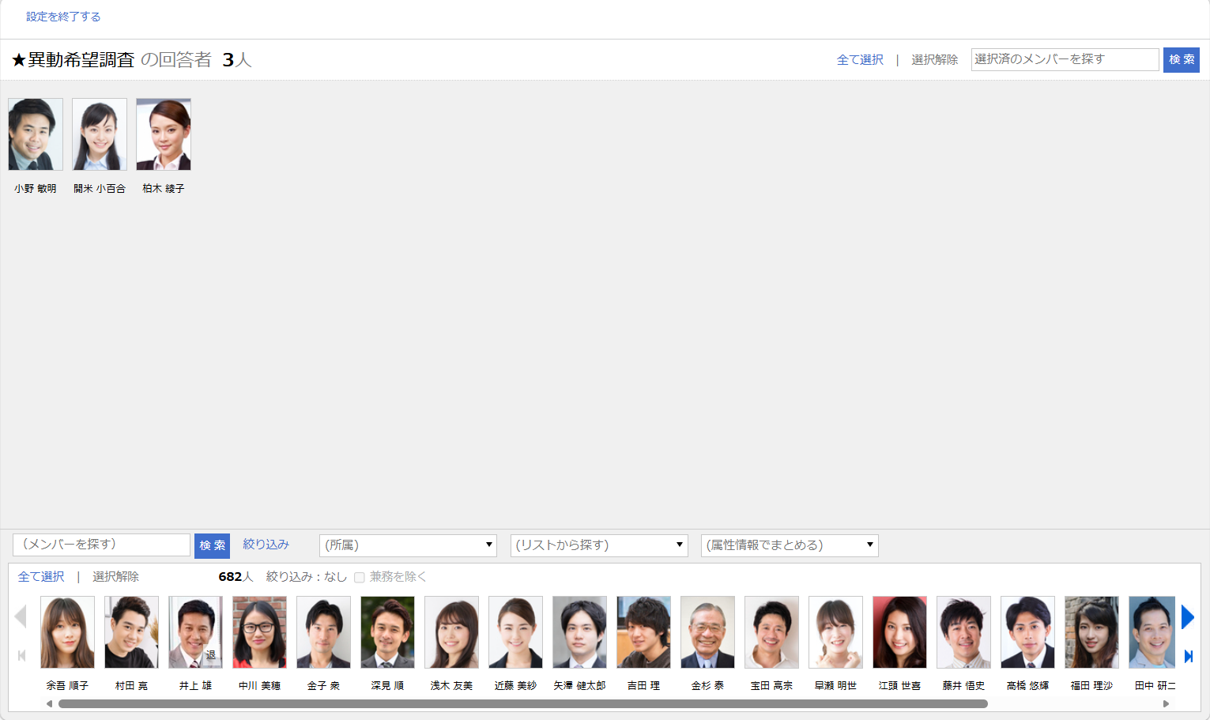Click 検索 button beside 選択済のメンバーを探す field
The height and width of the screenshot is (720, 1210).
click(1181, 60)
